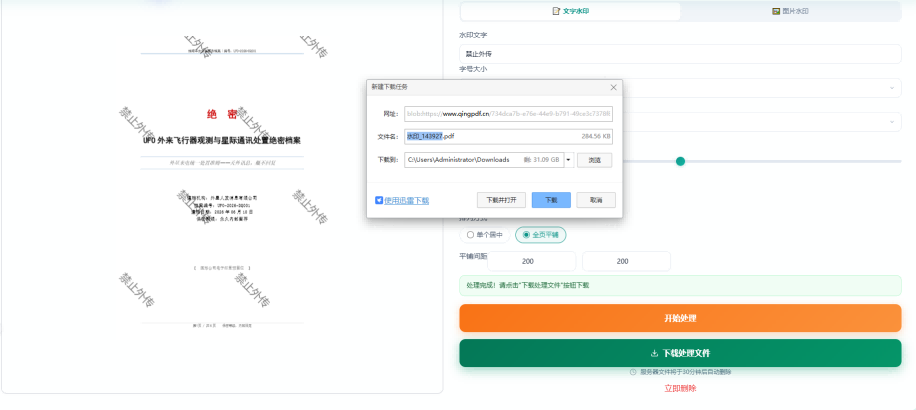
Task: Click the 处理完成 status message
Action: click(680, 286)
